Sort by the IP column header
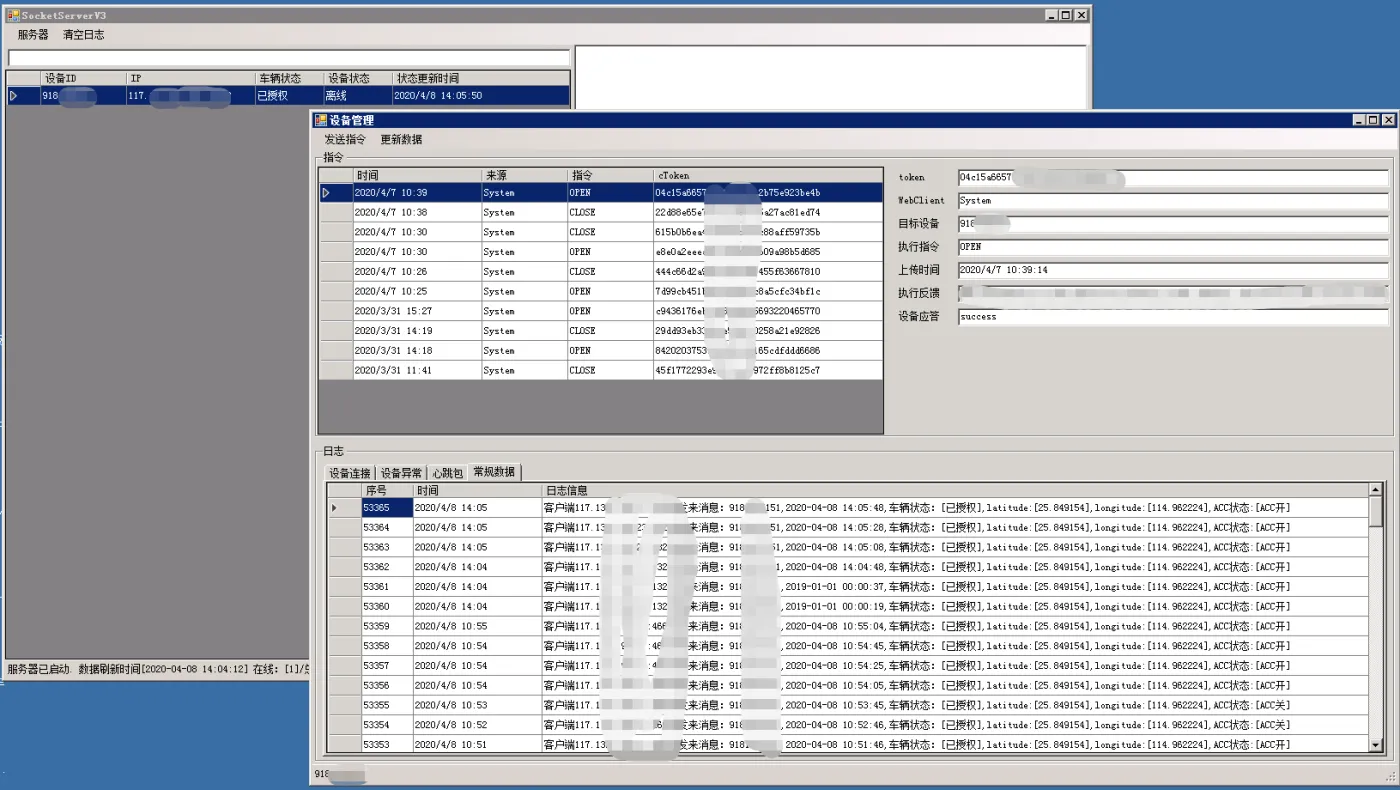 (190, 78)
